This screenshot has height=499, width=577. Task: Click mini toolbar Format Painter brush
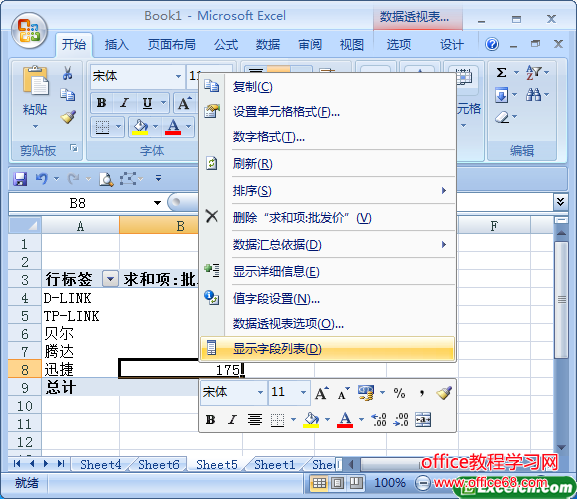(444, 393)
